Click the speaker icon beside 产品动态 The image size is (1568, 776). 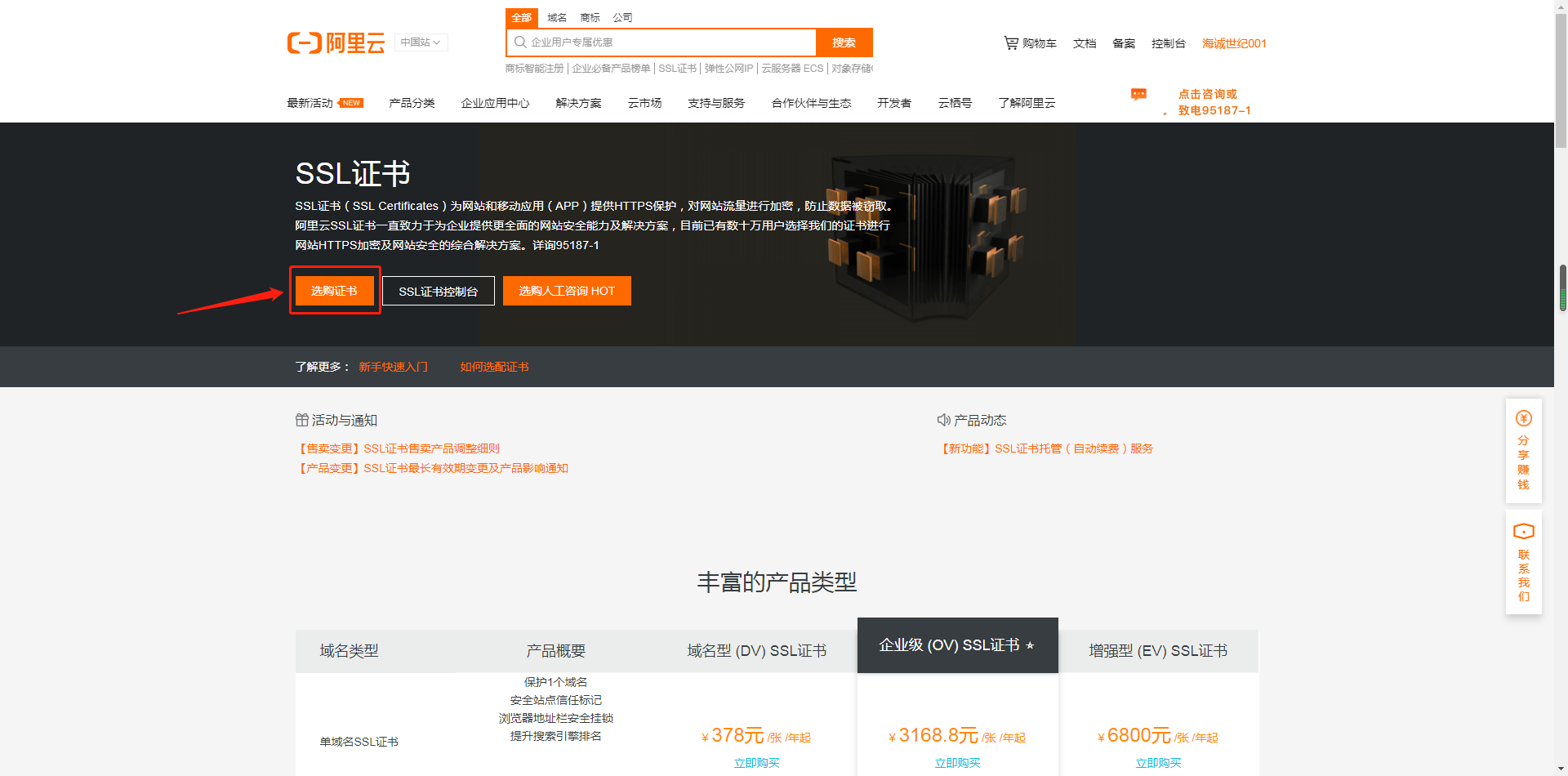(x=944, y=420)
